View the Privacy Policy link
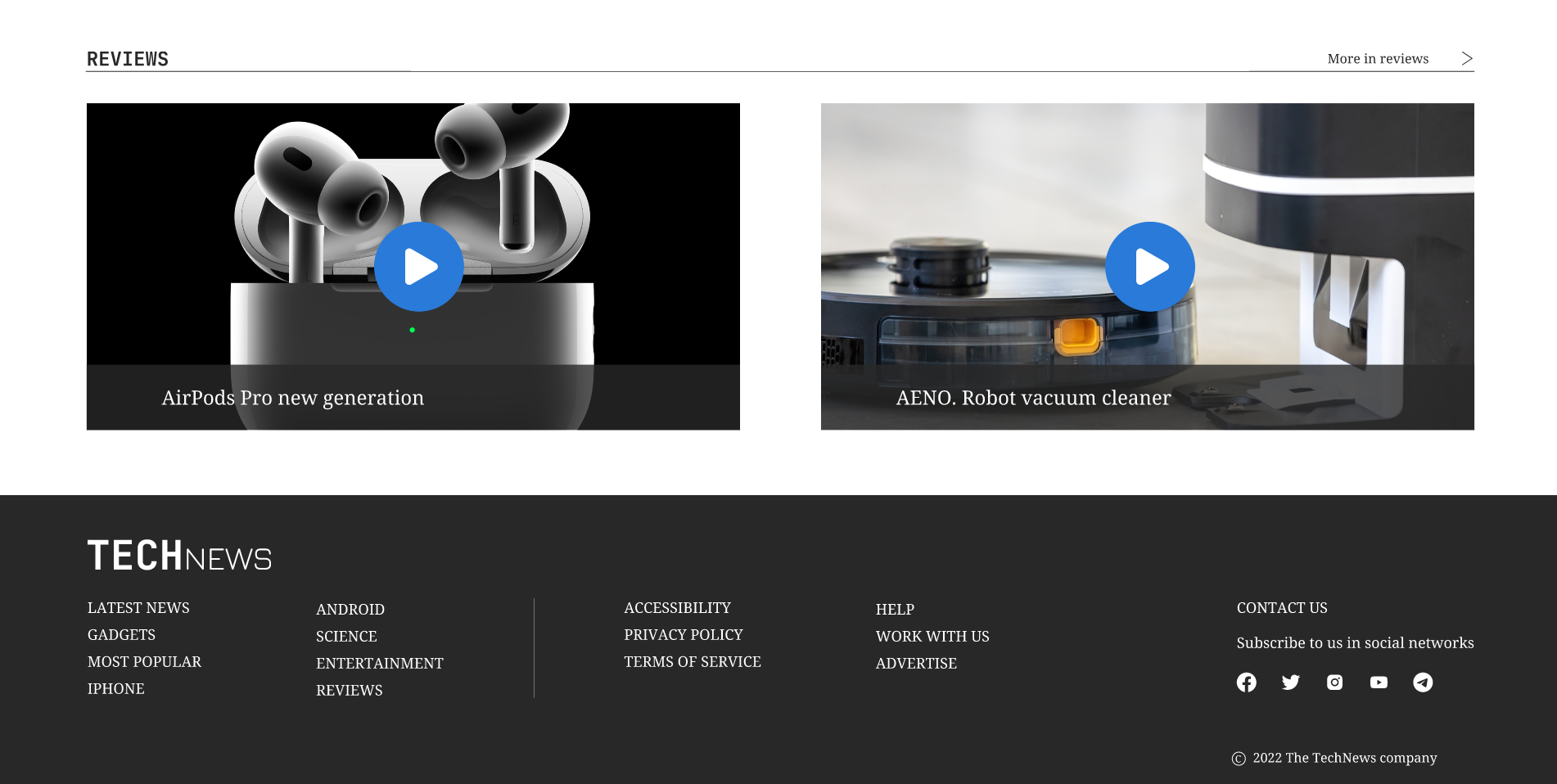The width and height of the screenshot is (1557, 784). 684,635
